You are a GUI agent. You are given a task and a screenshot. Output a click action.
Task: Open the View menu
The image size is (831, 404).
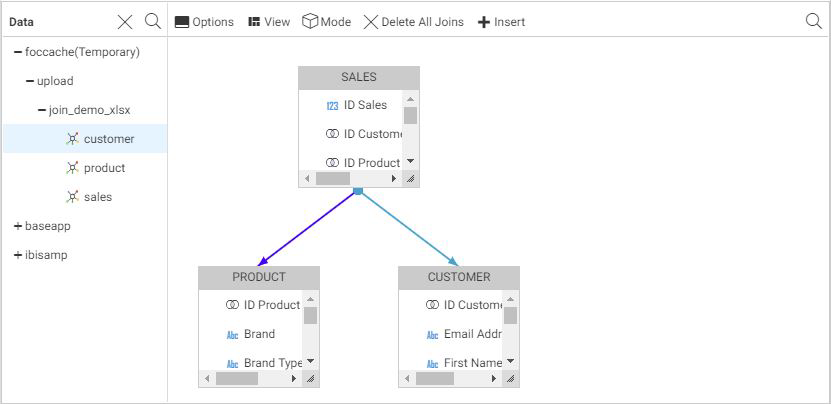tap(269, 22)
